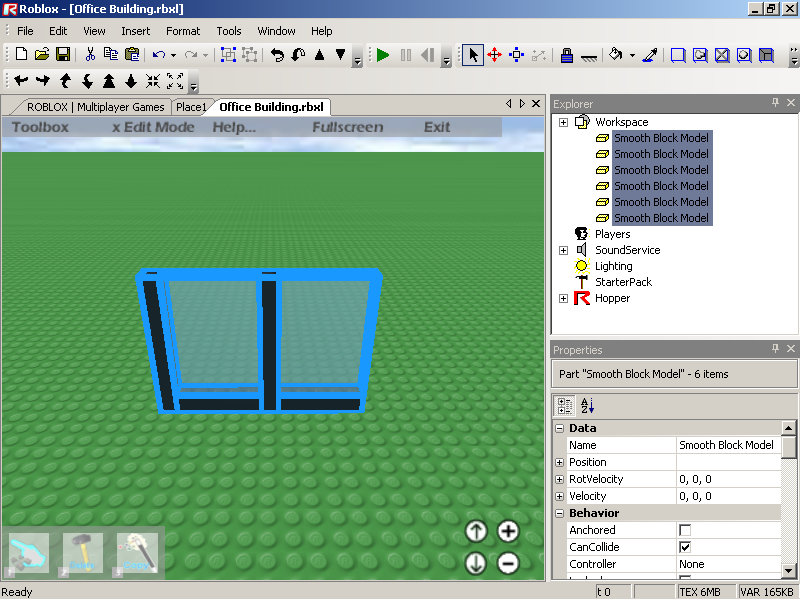Click the Name property value field
This screenshot has height=600, width=800.
pyautogui.click(x=727, y=445)
